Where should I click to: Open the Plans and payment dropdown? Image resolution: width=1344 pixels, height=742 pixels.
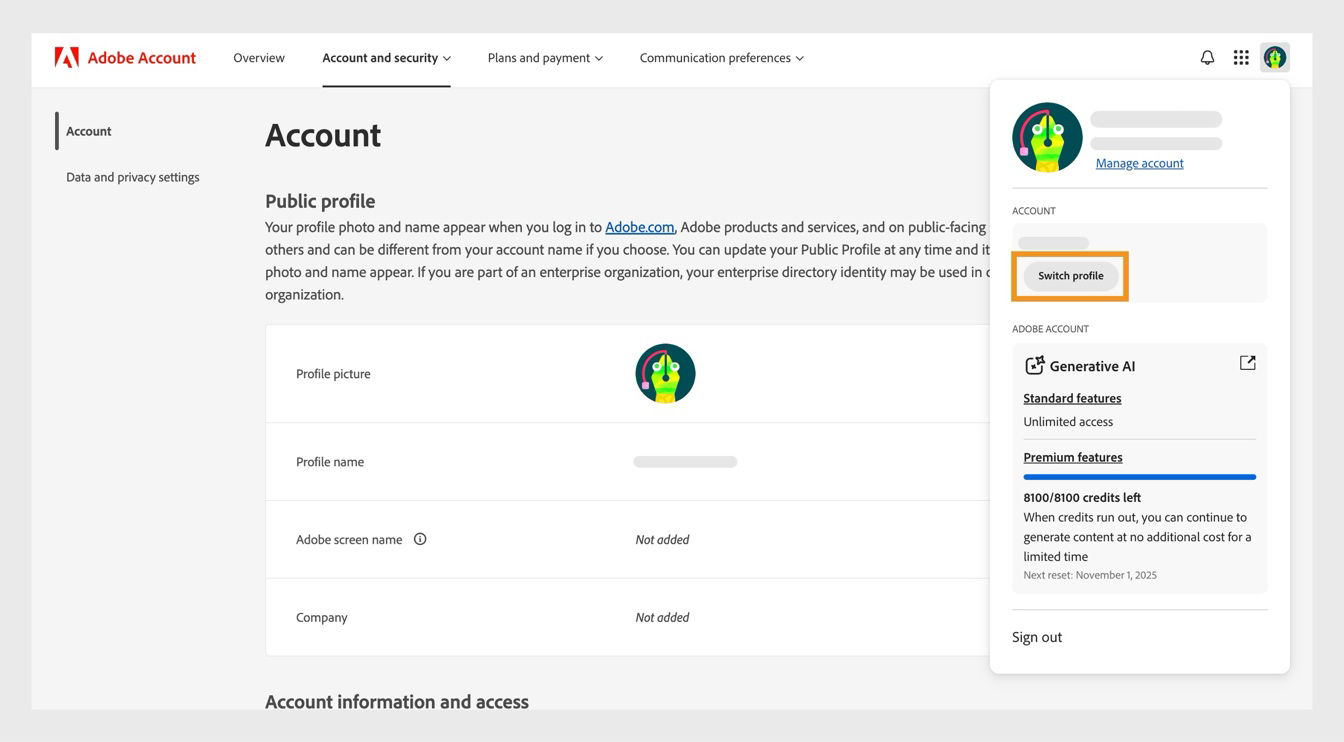(x=545, y=56)
